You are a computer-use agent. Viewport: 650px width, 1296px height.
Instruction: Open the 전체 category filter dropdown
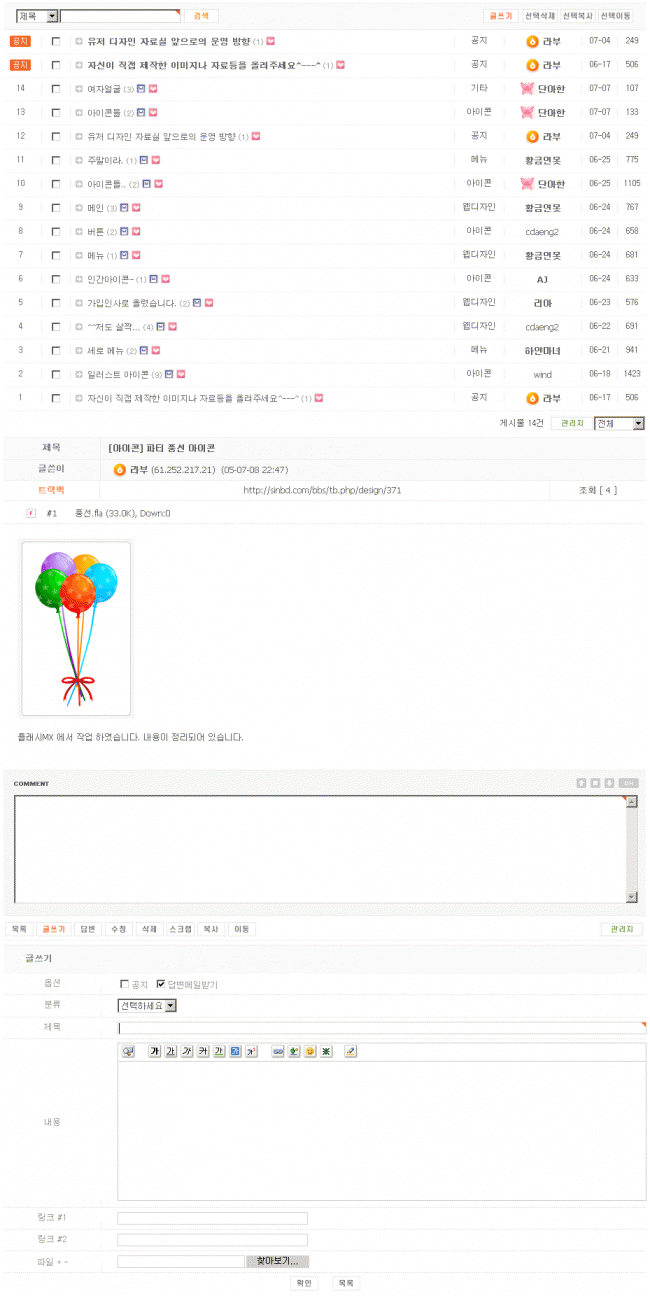[x=619, y=424]
